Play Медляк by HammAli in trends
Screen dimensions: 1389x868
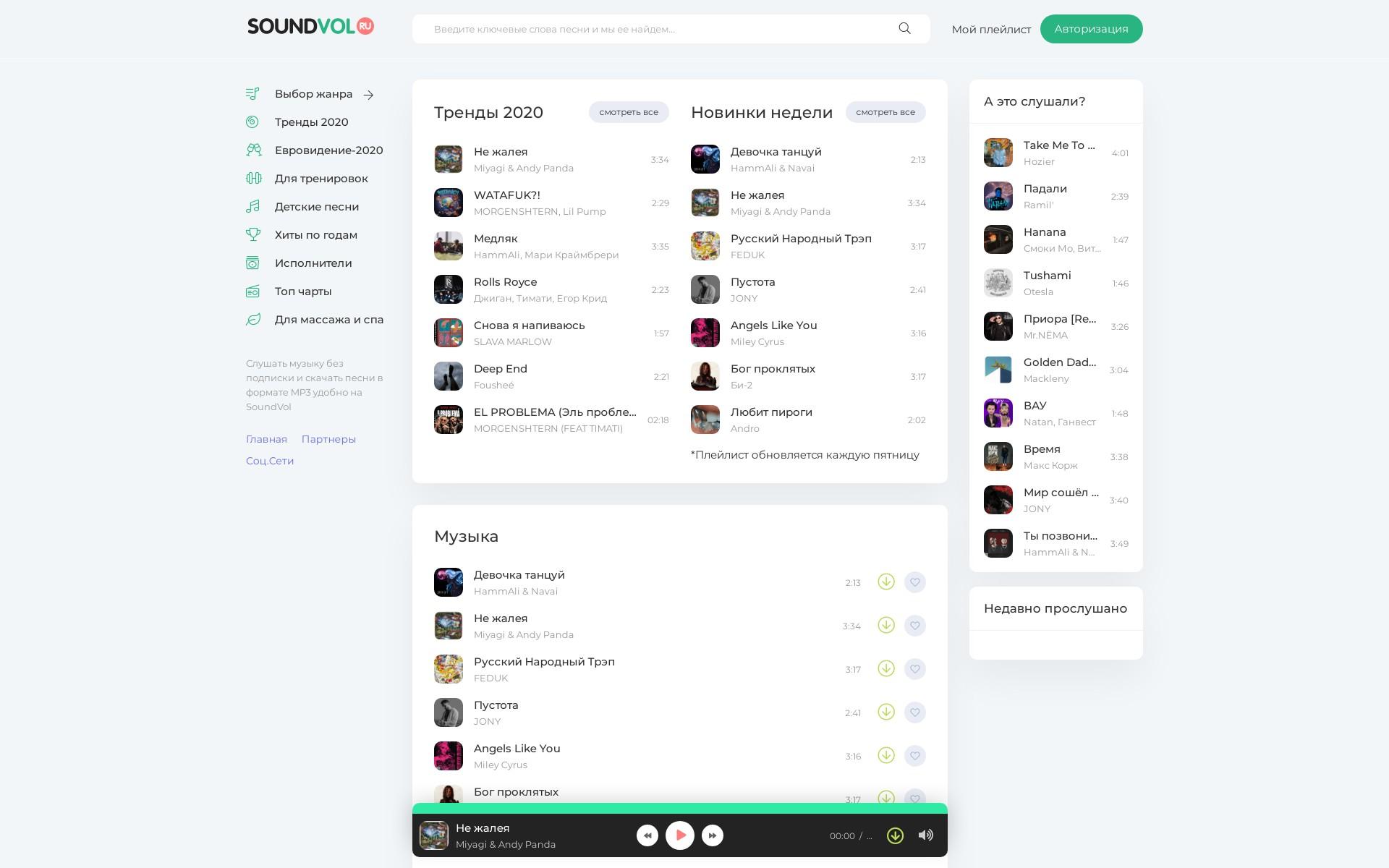click(551, 246)
